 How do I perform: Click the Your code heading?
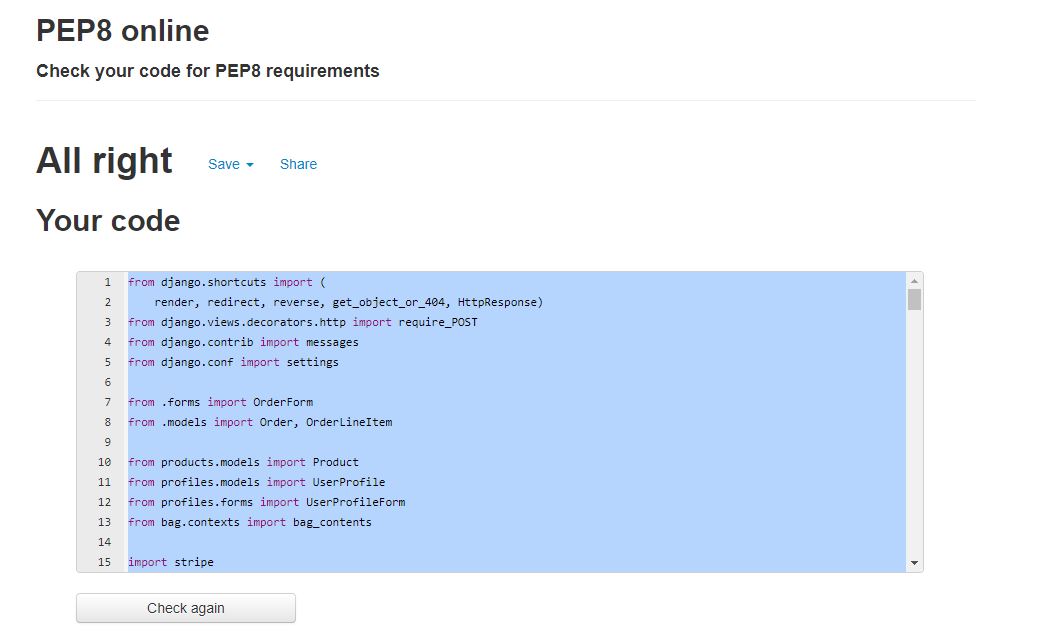click(x=108, y=220)
